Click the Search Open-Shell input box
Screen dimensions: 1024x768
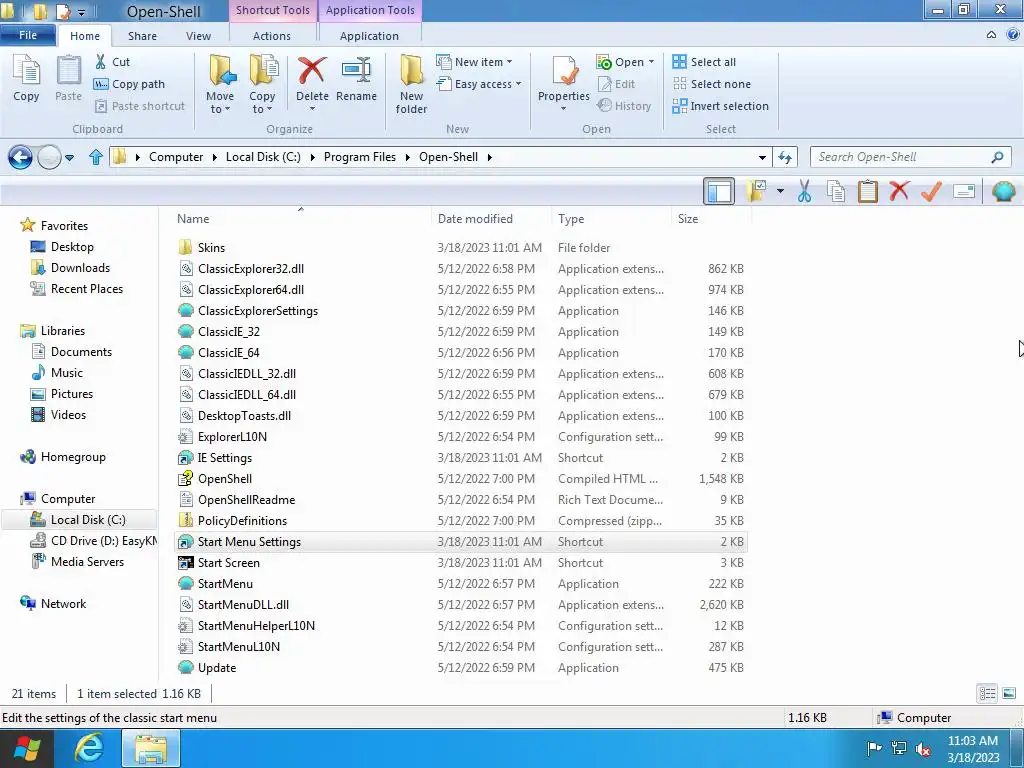click(x=910, y=157)
